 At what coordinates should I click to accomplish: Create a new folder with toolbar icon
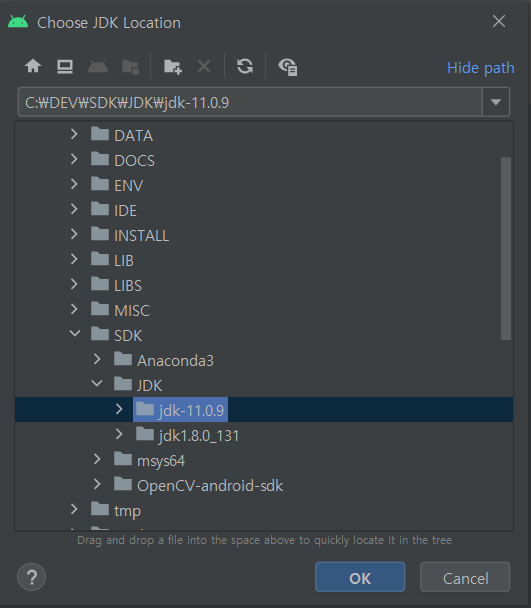pos(173,67)
